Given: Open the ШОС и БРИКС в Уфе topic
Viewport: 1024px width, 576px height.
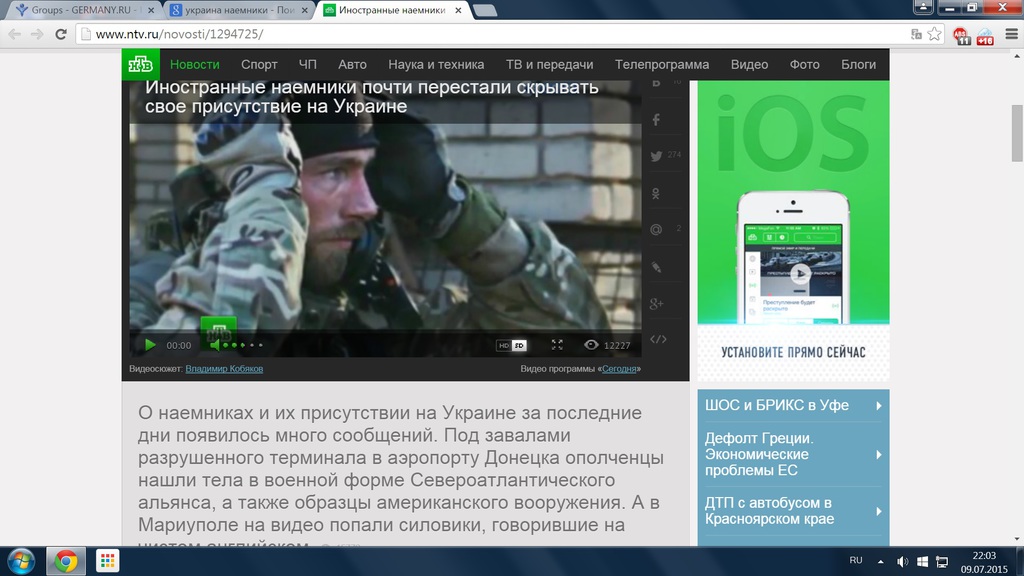Looking at the screenshot, I should (776, 406).
